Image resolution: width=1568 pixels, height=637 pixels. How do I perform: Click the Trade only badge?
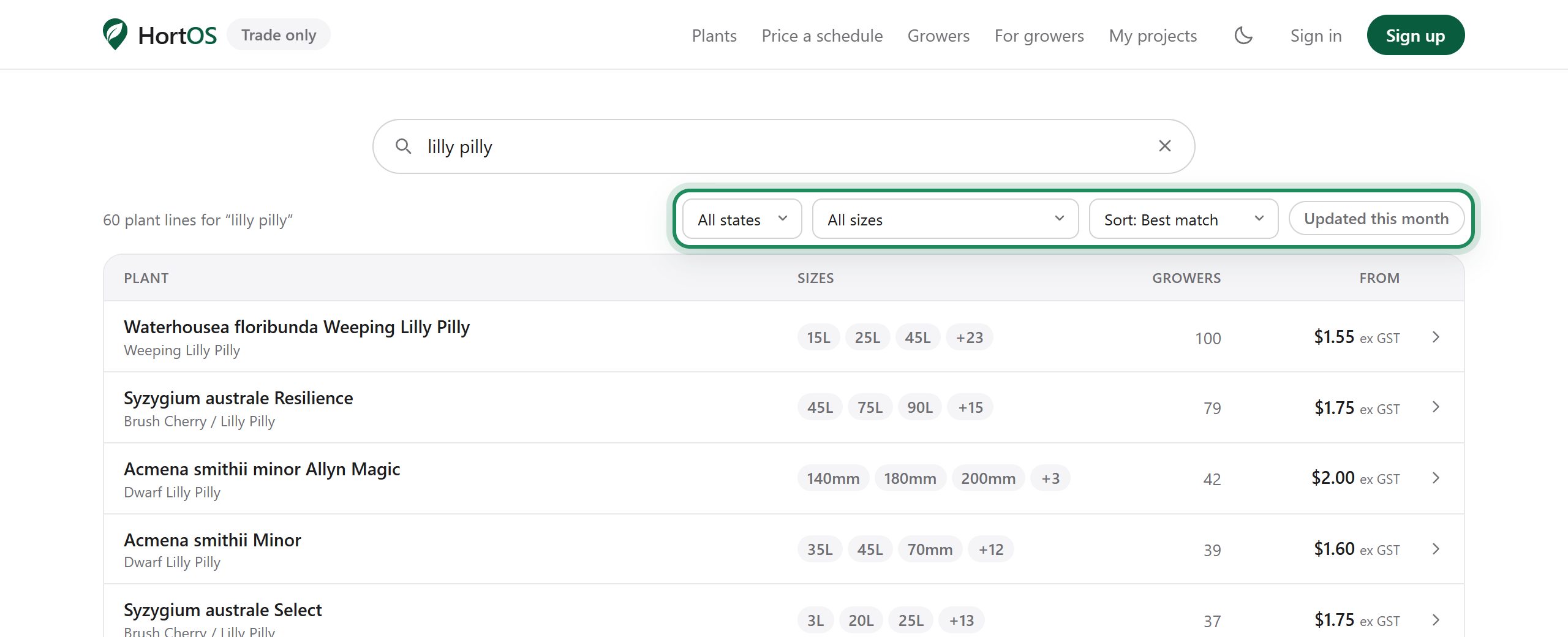(x=279, y=35)
